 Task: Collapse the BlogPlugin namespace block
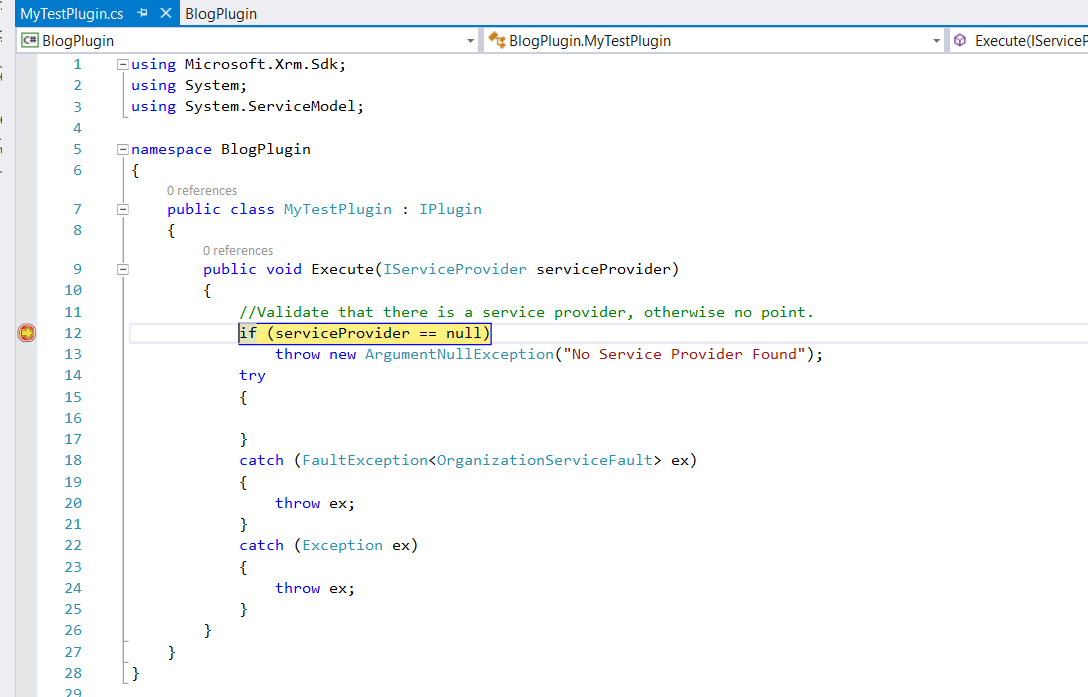click(123, 149)
